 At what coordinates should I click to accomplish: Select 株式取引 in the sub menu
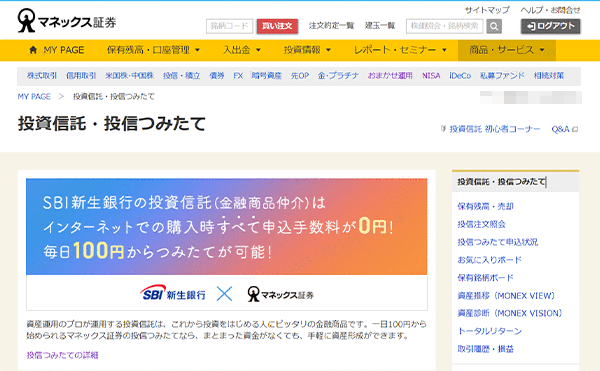click(x=42, y=76)
